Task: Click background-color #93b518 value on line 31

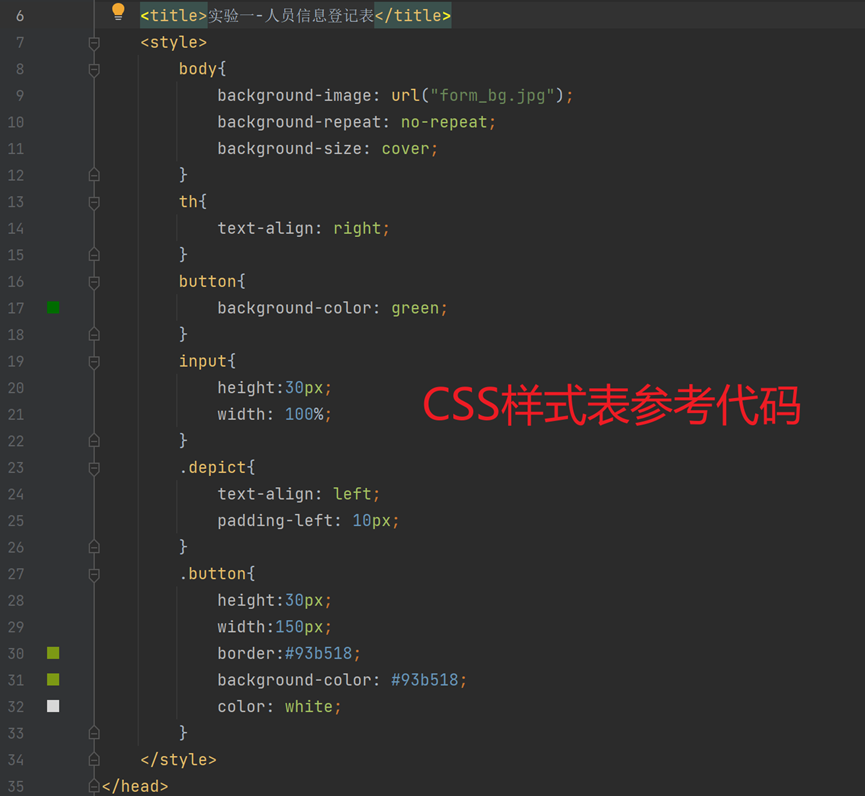Action: coord(425,680)
